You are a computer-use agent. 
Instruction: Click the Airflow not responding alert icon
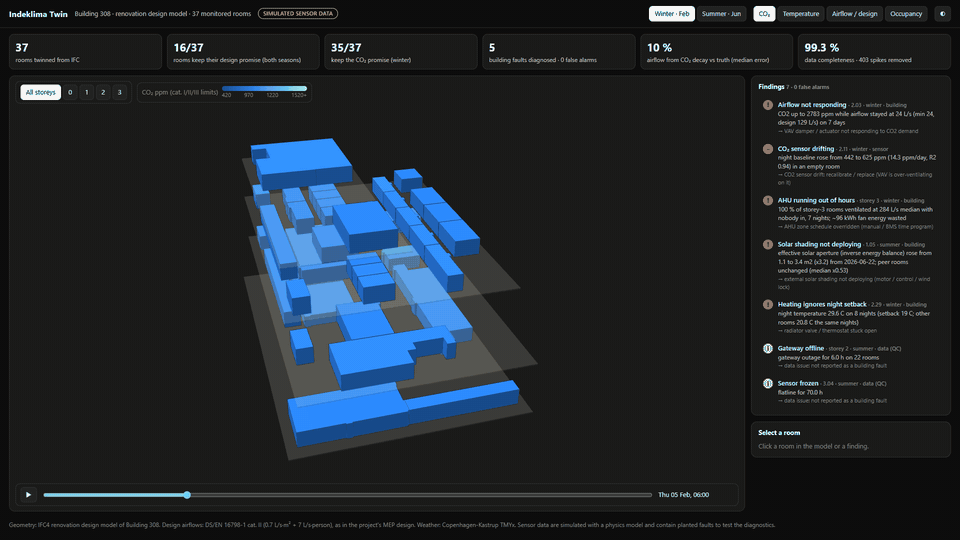tap(768, 105)
